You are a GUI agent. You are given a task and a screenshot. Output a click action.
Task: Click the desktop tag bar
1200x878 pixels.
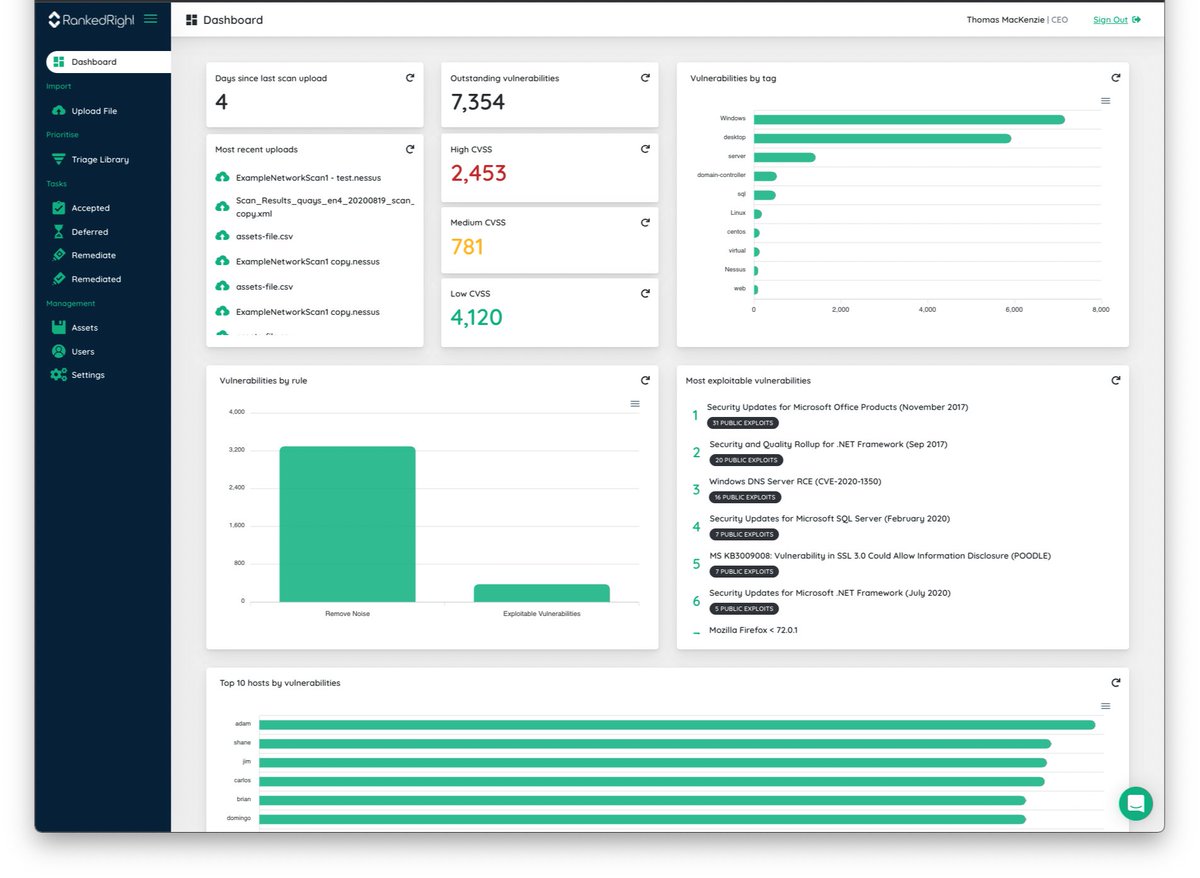[882, 138]
